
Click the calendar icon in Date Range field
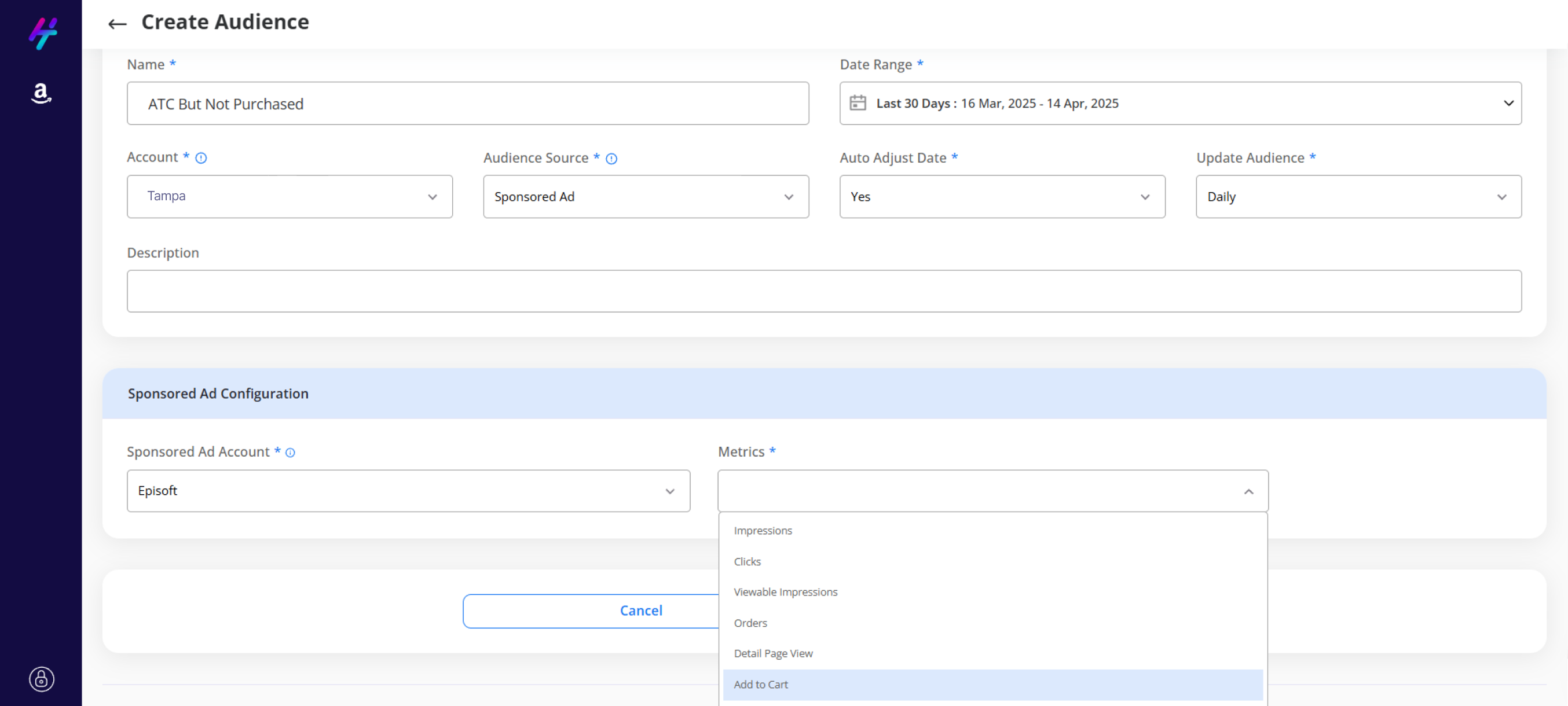pyautogui.click(x=857, y=104)
